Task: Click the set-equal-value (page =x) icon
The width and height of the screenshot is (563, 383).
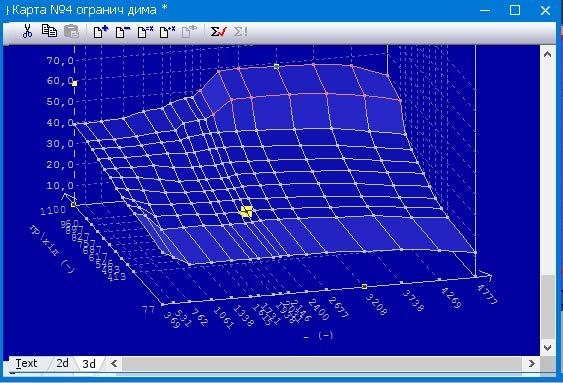Action: [145, 32]
